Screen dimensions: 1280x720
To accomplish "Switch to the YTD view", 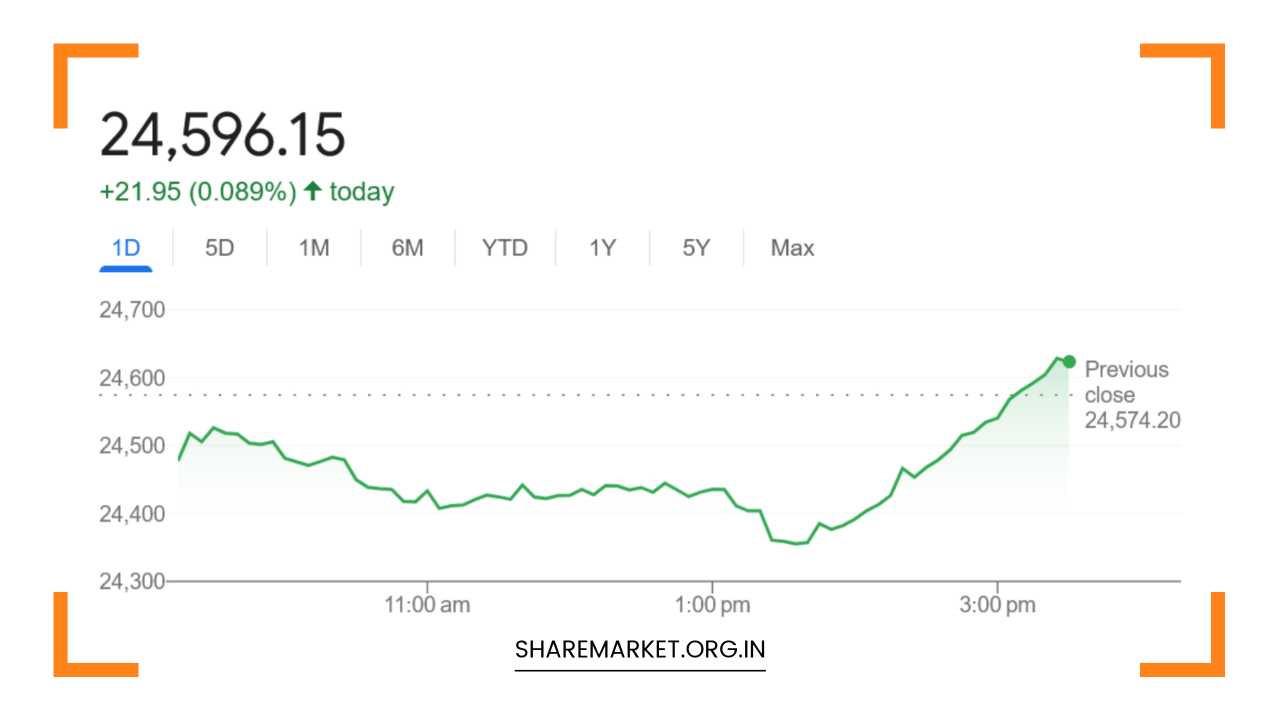I will (x=505, y=247).
